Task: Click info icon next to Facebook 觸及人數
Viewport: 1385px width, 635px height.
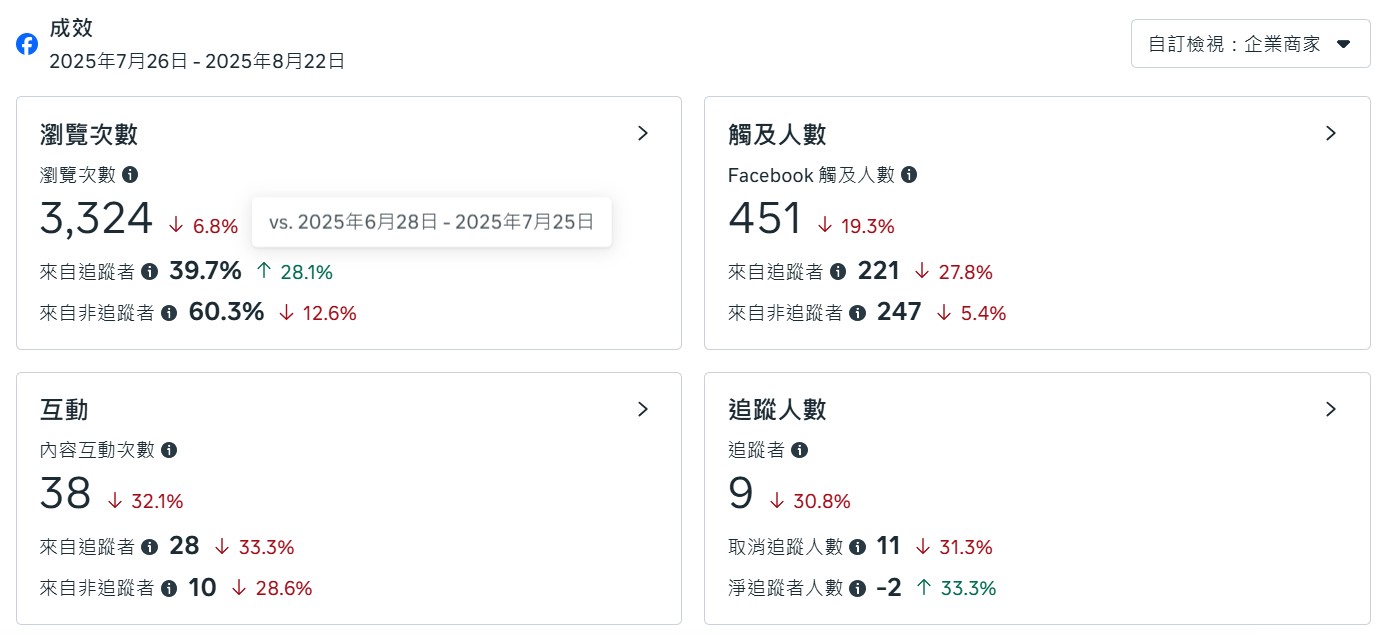Action: (909, 174)
